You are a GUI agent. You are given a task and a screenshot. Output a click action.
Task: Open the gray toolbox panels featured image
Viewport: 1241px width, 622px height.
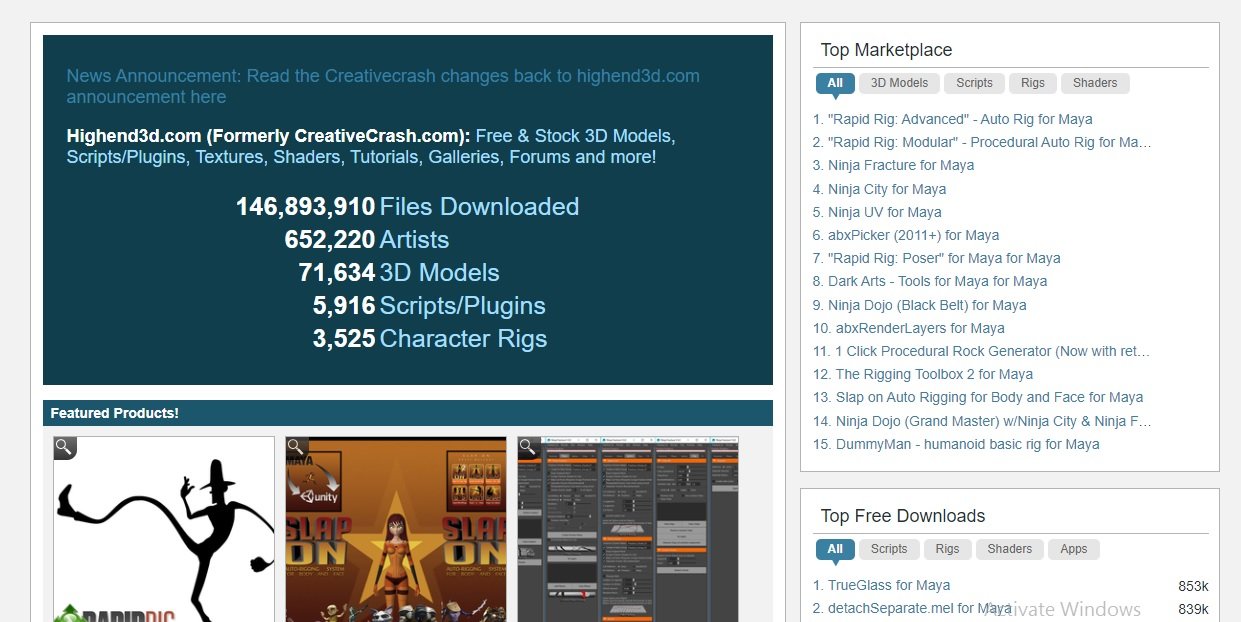[x=628, y=529]
